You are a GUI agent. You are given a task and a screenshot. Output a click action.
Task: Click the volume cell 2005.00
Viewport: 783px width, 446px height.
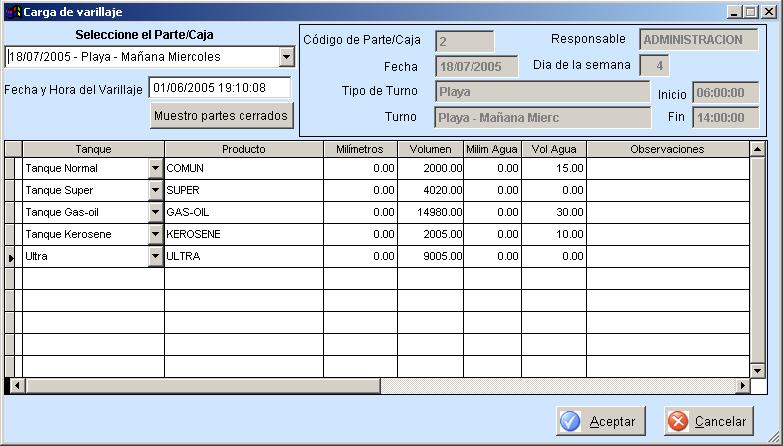pos(430,235)
